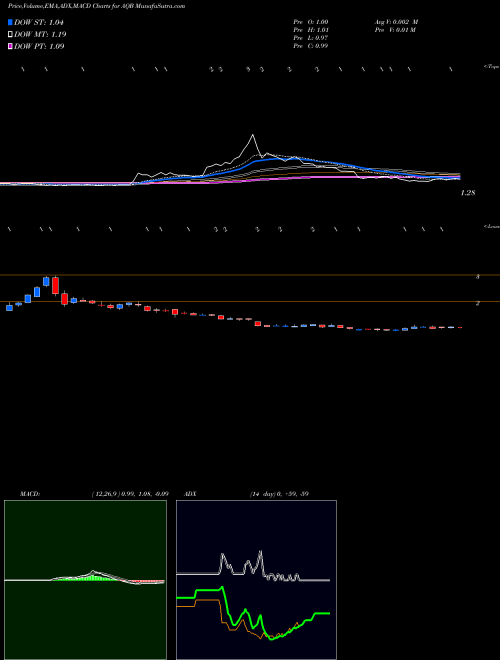Click the level 2 axis label
This screenshot has width=500, height=660.
tap(477, 303)
